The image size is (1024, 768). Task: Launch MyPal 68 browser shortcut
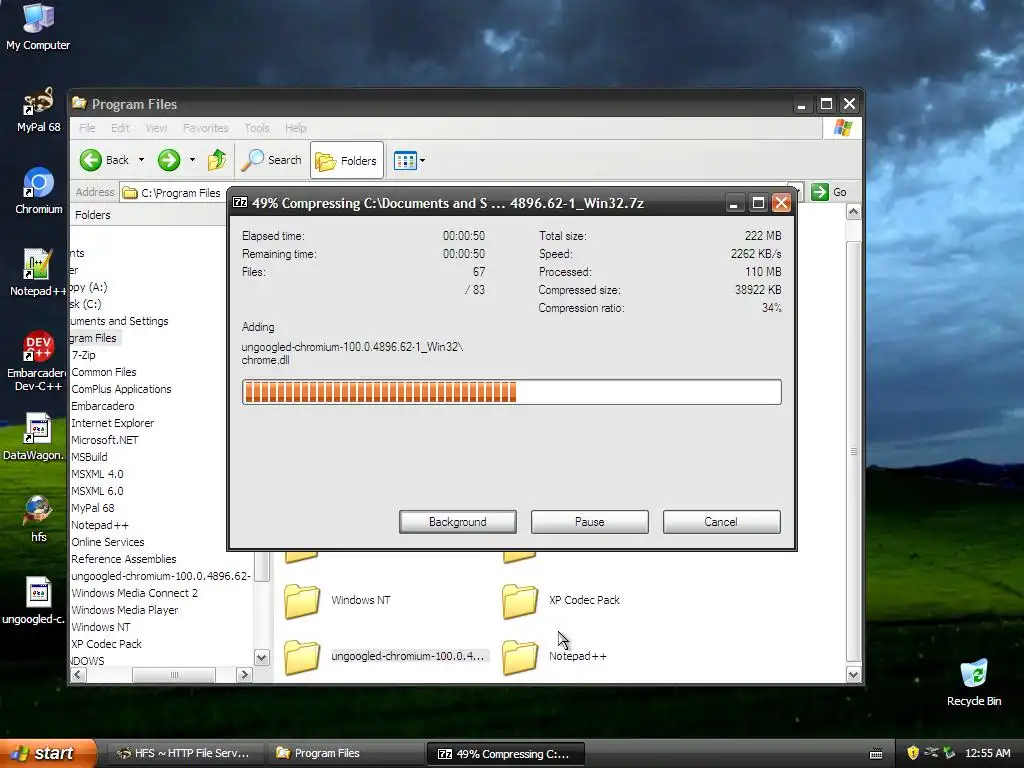38,110
